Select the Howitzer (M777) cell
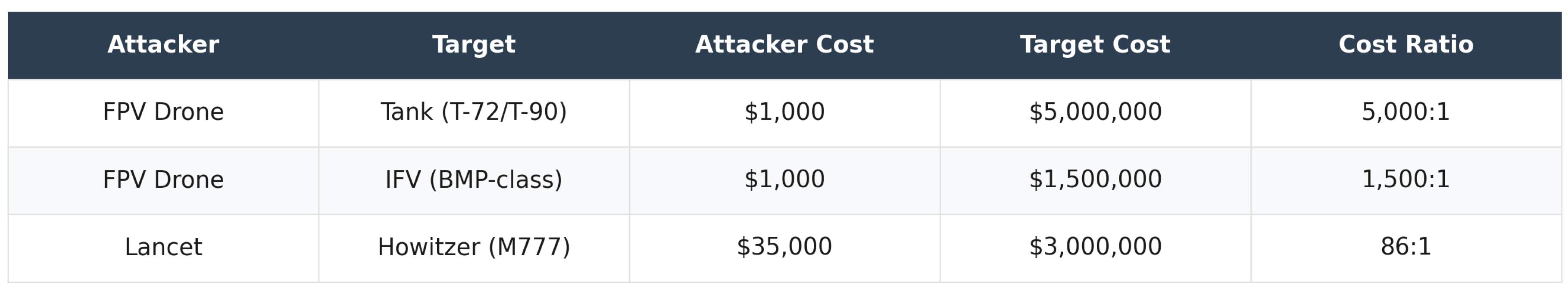The height and width of the screenshot is (288, 1568). (x=474, y=247)
